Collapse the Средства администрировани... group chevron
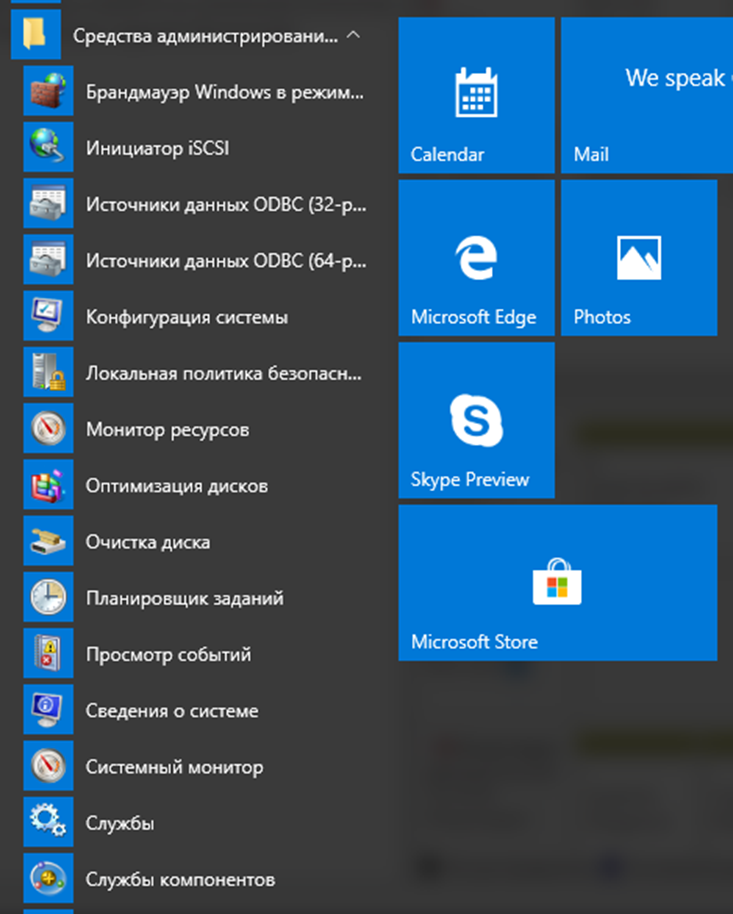This screenshot has height=914, width=733. (x=353, y=35)
